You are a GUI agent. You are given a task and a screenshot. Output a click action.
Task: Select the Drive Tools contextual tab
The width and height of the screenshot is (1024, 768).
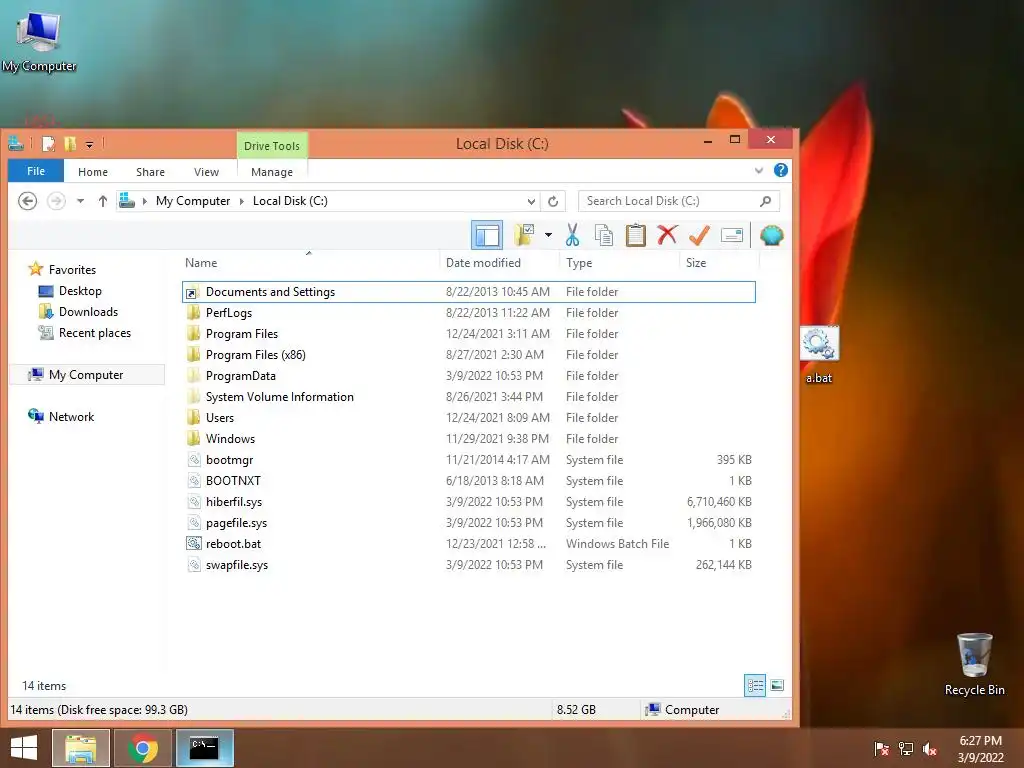(272, 146)
